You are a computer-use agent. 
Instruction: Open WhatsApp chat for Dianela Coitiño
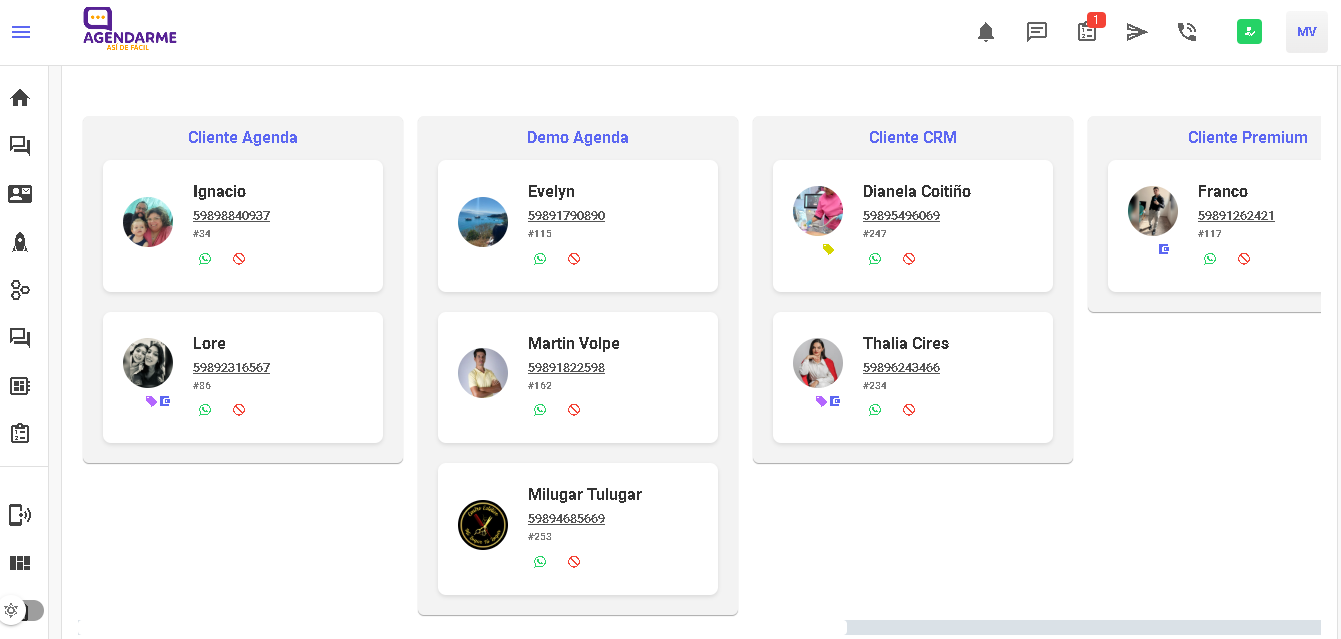pyautogui.click(x=875, y=259)
